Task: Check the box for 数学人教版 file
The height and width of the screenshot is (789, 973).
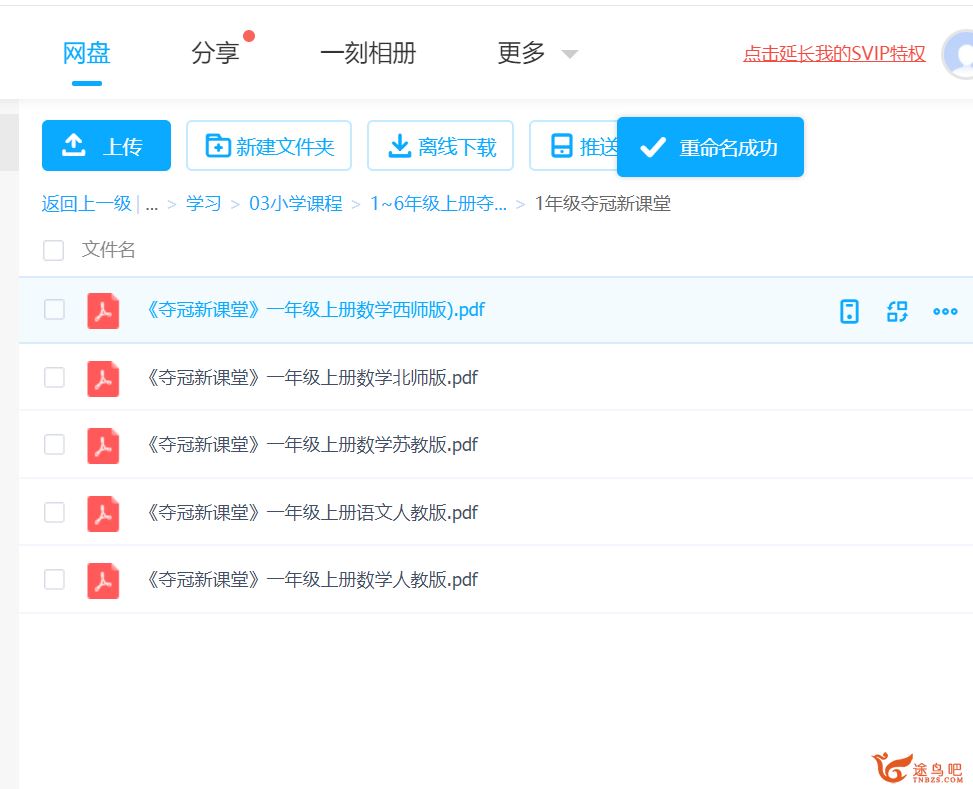Action: pos(54,579)
